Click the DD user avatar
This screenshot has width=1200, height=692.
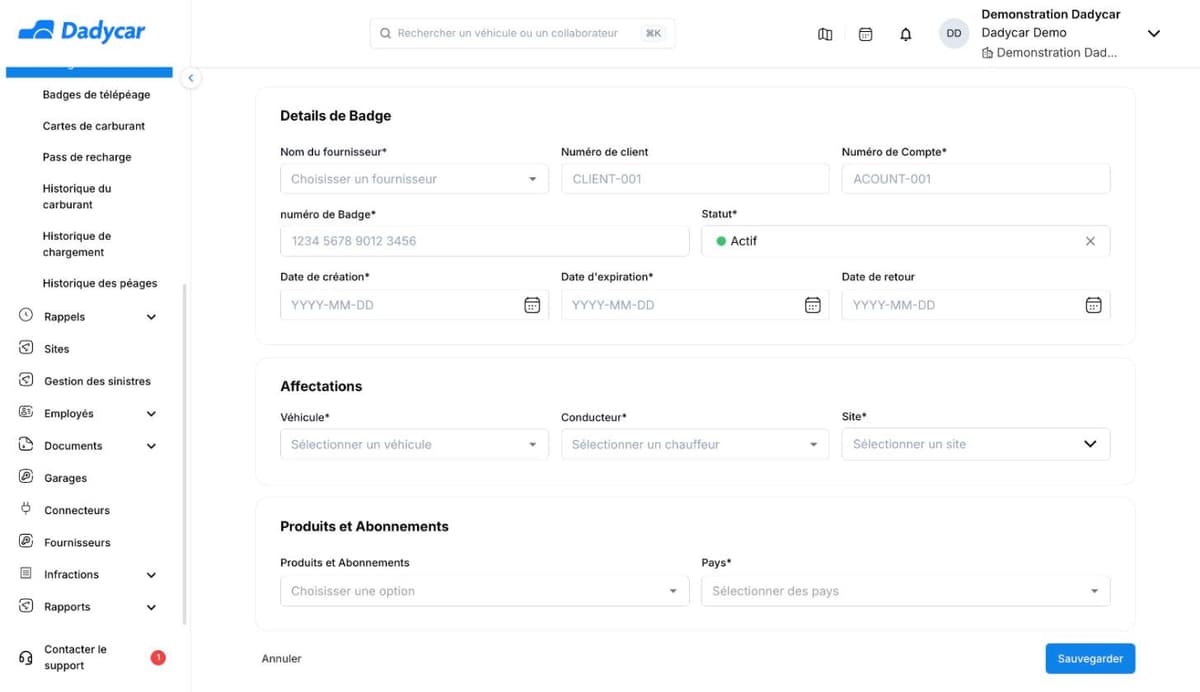954,33
